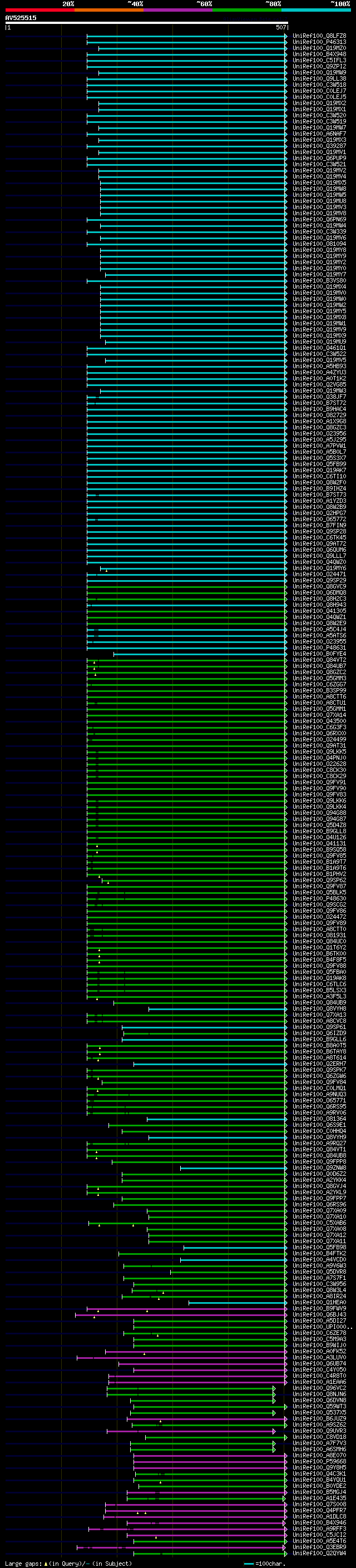Select hit label UniRef100_Q6BJ43
Image resolution: width=356 pixels, height=1568 pixels.
point(319,1314)
